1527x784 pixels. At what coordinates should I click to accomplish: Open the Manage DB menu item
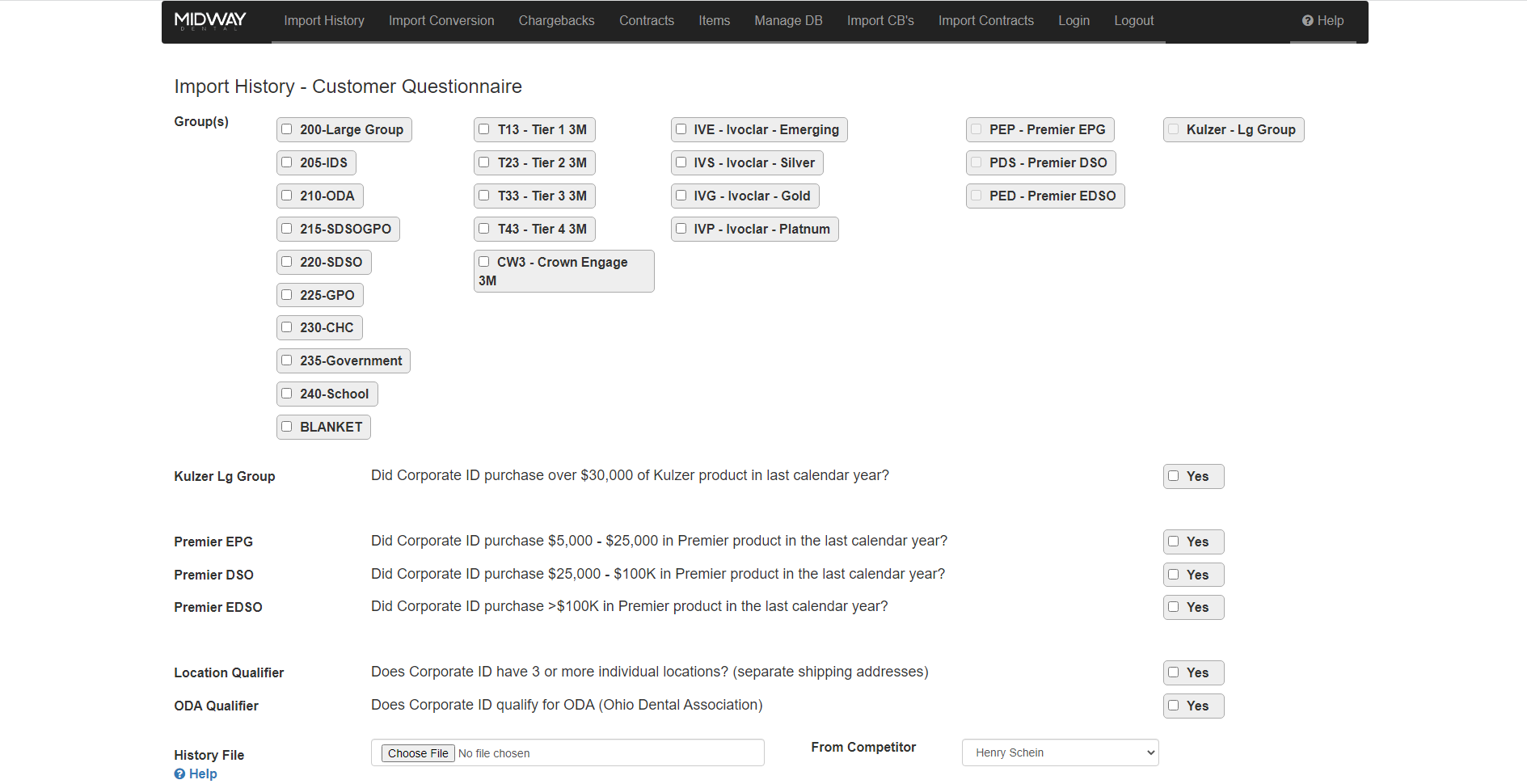point(788,21)
